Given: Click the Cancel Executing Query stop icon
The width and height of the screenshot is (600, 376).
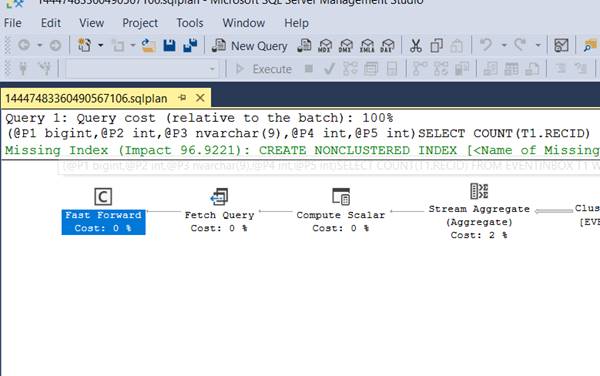Looking at the screenshot, I should [x=309, y=69].
